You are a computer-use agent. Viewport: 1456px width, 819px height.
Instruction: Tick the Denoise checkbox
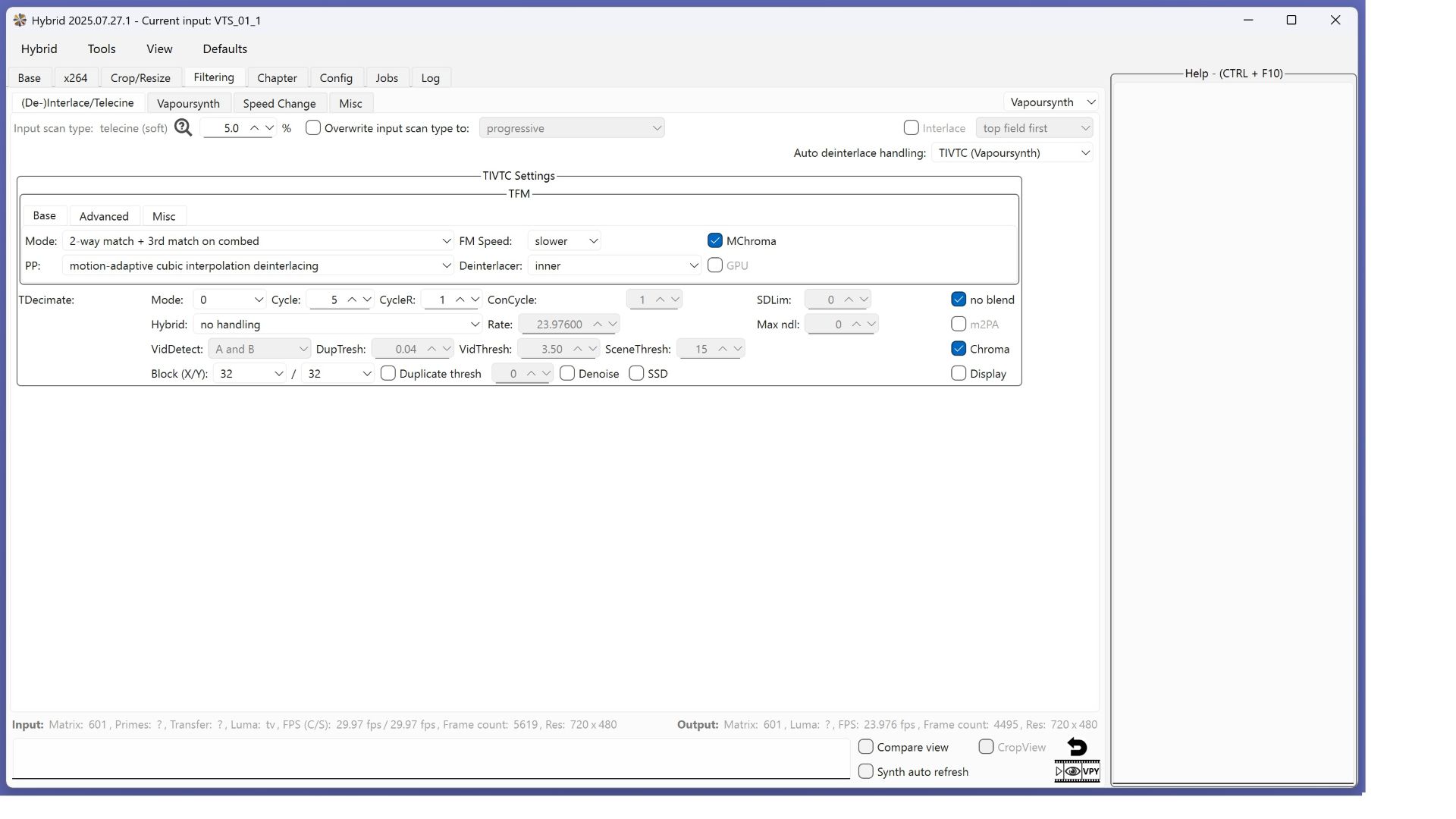coord(567,374)
